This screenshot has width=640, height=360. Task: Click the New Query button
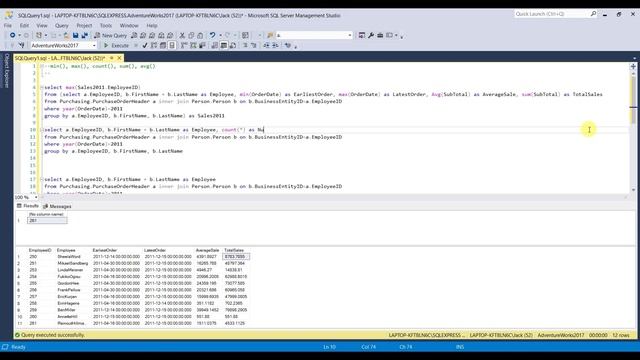pos(110,36)
